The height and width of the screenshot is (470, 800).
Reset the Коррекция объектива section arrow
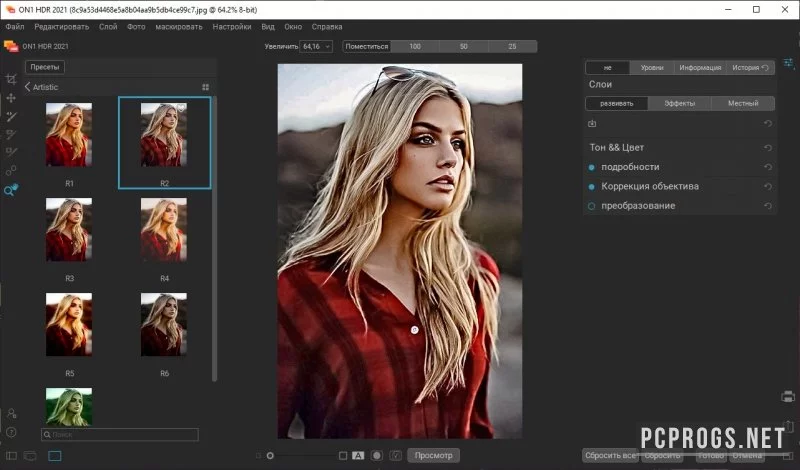tap(768, 187)
